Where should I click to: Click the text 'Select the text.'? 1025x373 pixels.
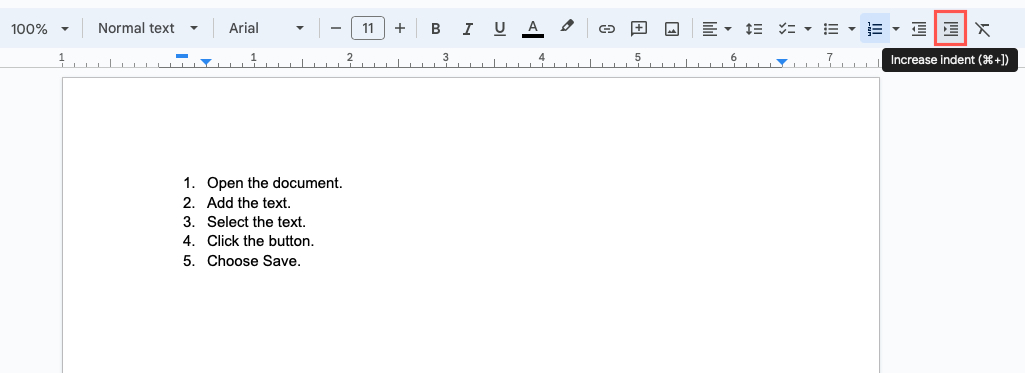pos(256,221)
